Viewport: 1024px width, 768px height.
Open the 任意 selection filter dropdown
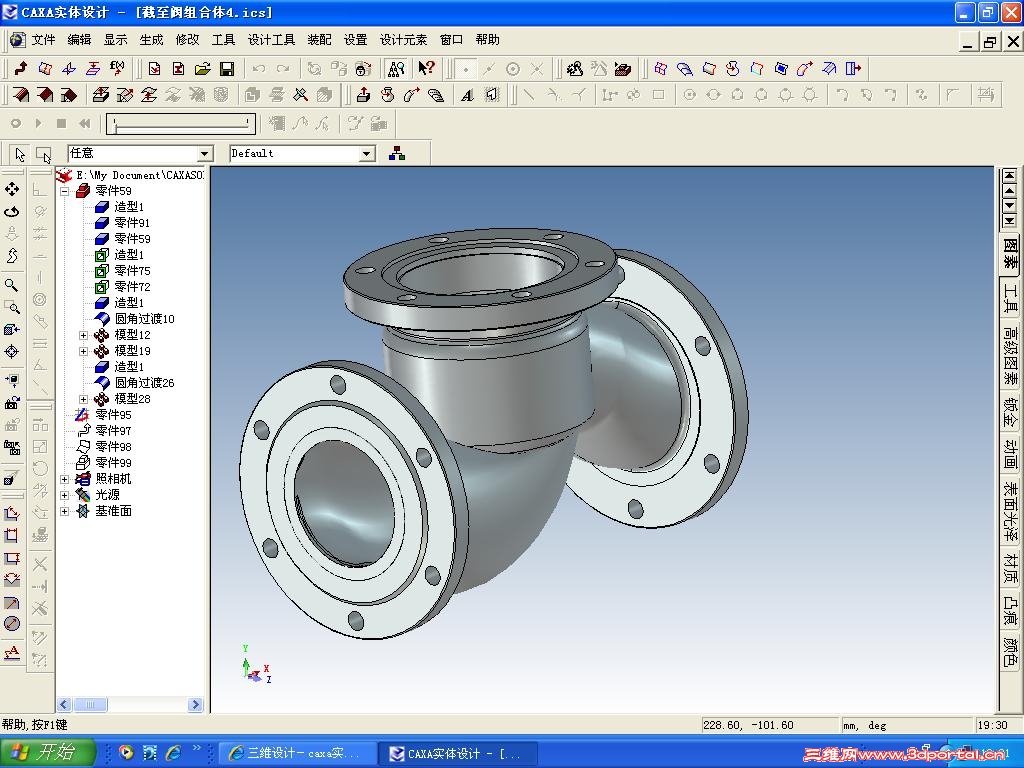click(205, 153)
